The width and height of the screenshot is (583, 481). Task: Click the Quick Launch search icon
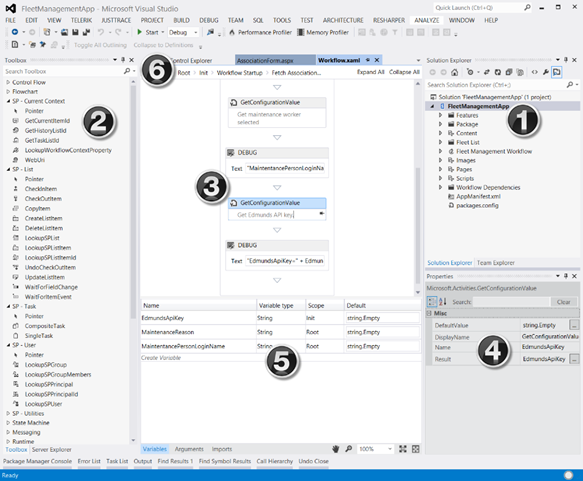coord(527,7)
